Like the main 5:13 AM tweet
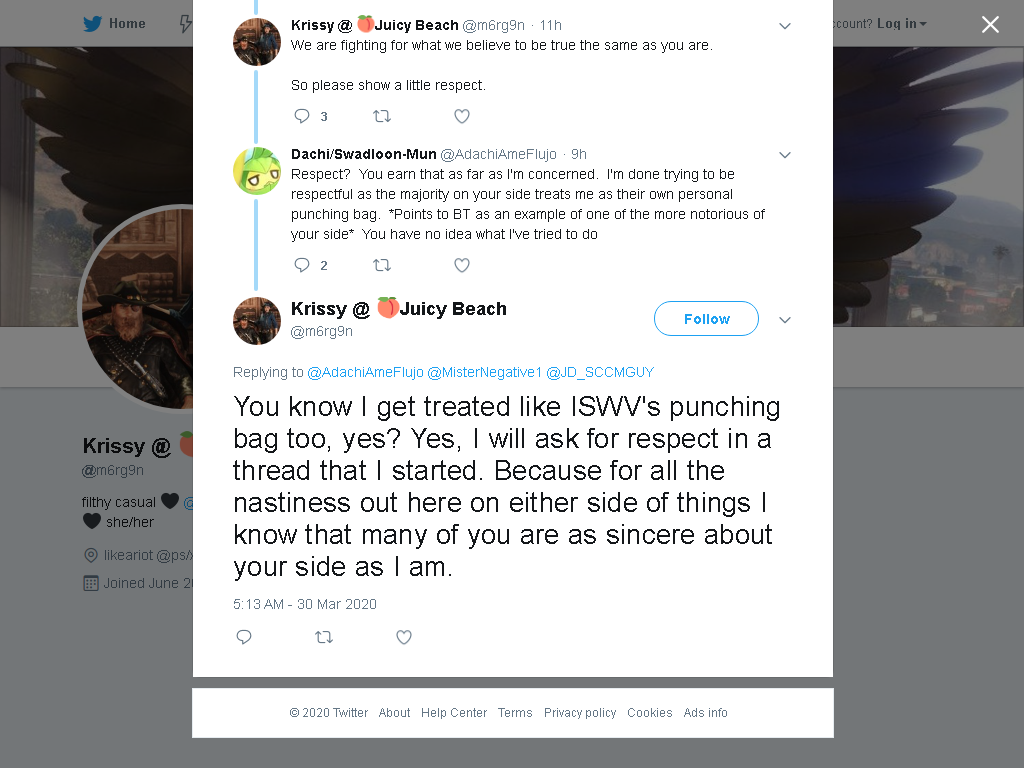Viewport: 1024px width, 768px height. pyautogui.click(x=404, y=637)
